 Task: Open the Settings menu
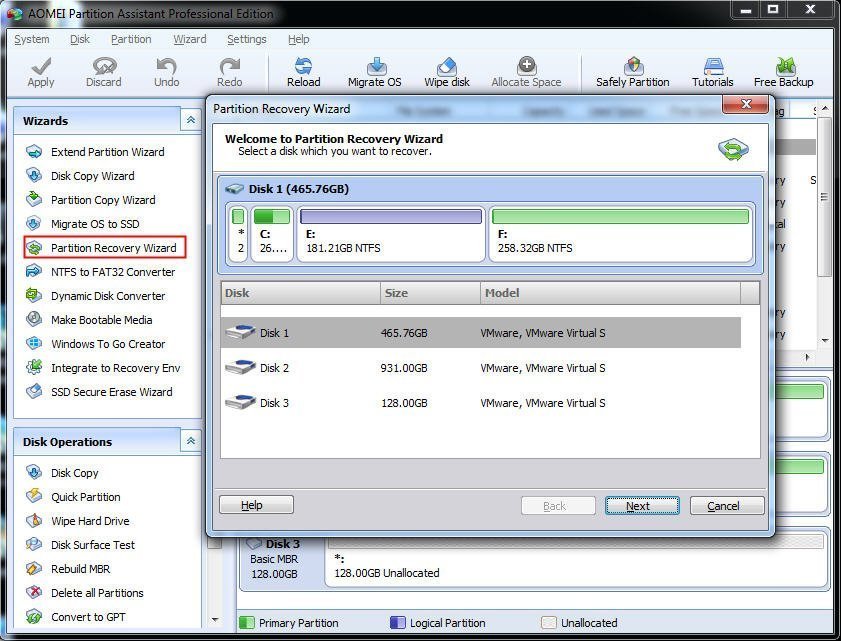[246, 39]
